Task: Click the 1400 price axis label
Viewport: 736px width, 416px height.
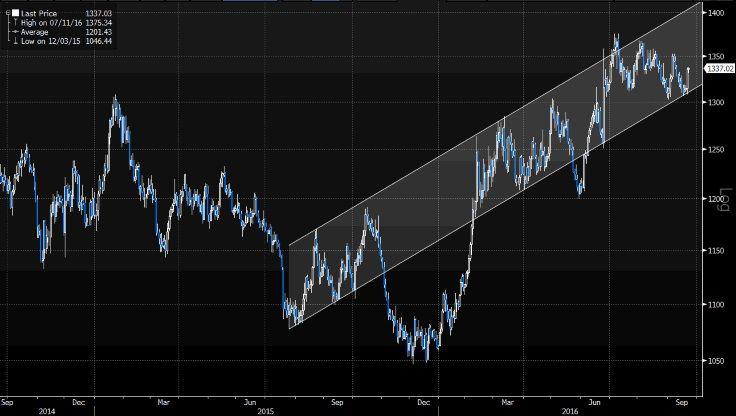Action: coord(716,12)
